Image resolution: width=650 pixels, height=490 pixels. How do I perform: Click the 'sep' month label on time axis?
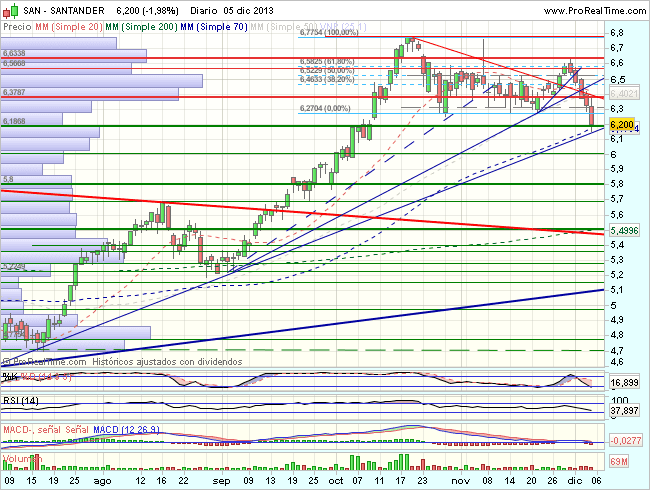(221, 481)
